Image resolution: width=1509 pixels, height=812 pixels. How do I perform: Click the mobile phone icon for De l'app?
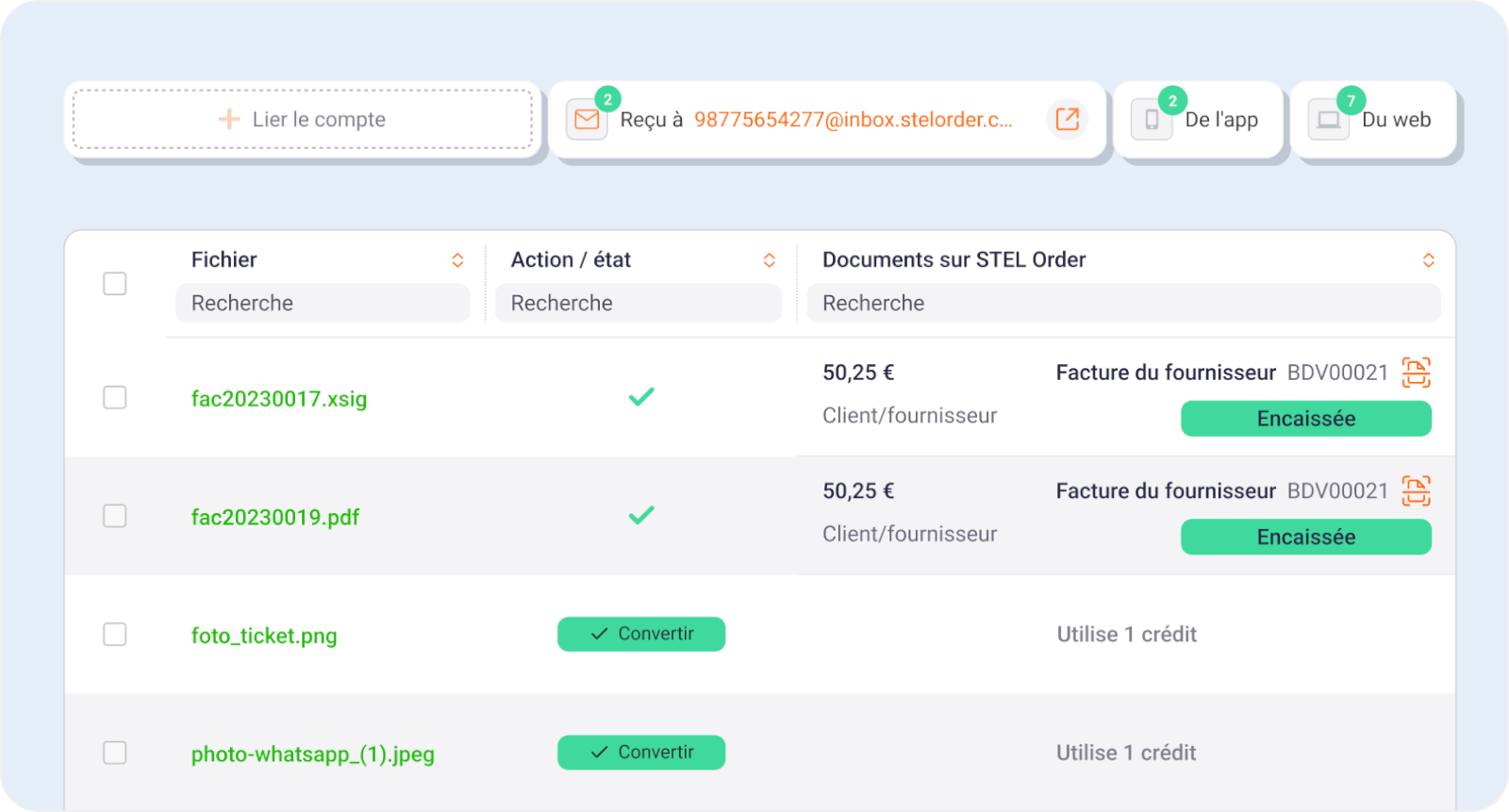pos(1151,120)
